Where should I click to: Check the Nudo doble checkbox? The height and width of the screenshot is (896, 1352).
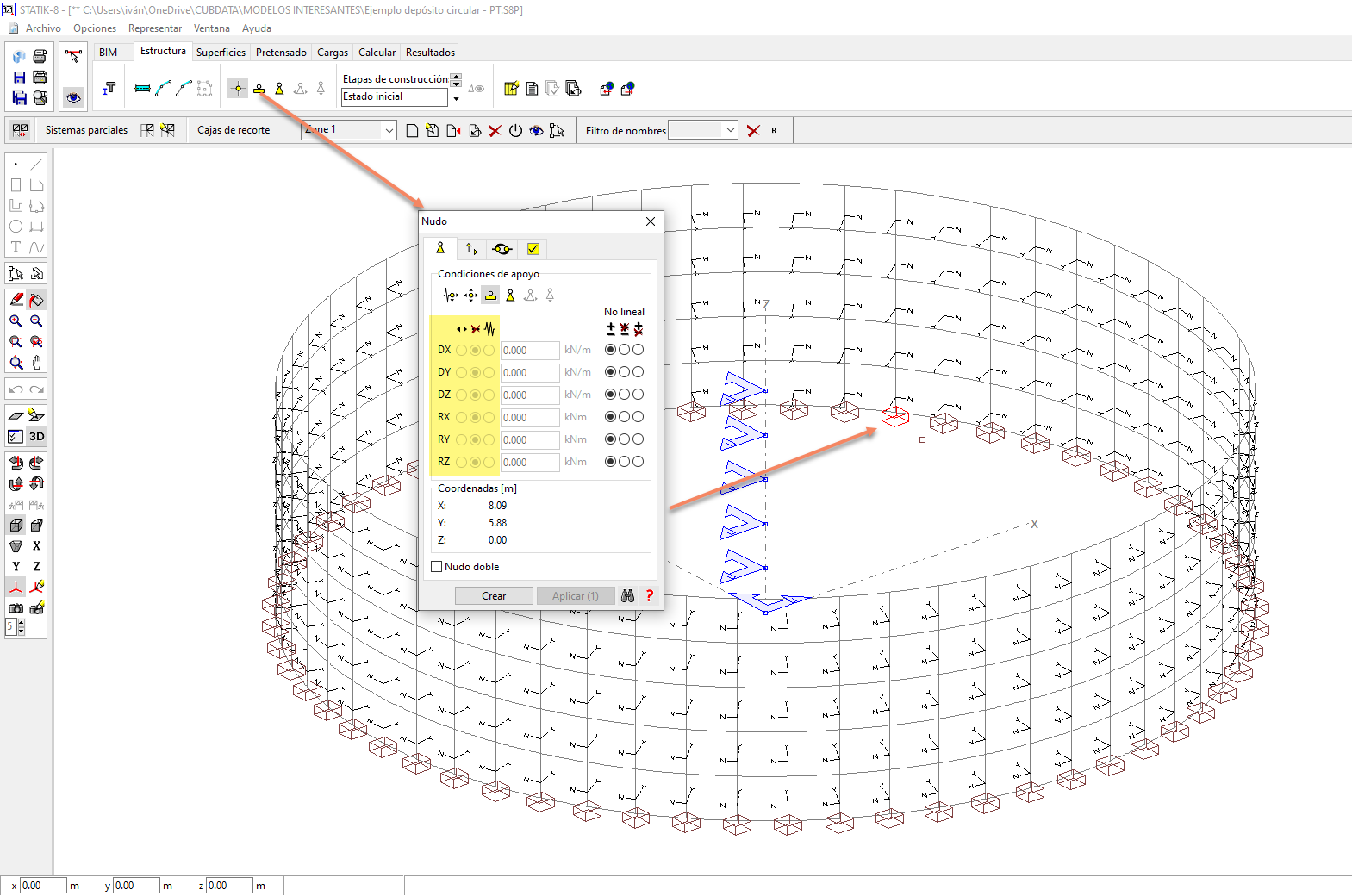(x=437, y=567)
